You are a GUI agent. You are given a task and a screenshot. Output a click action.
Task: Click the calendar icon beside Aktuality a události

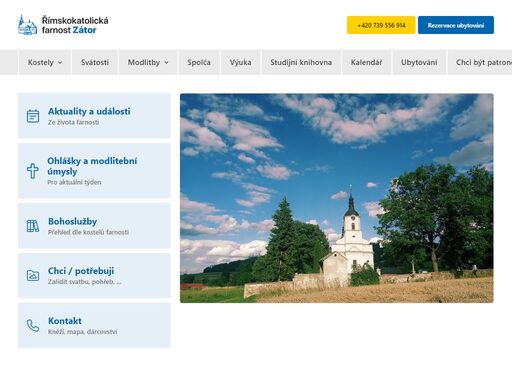pyautogui.click(x=33, y=116)
